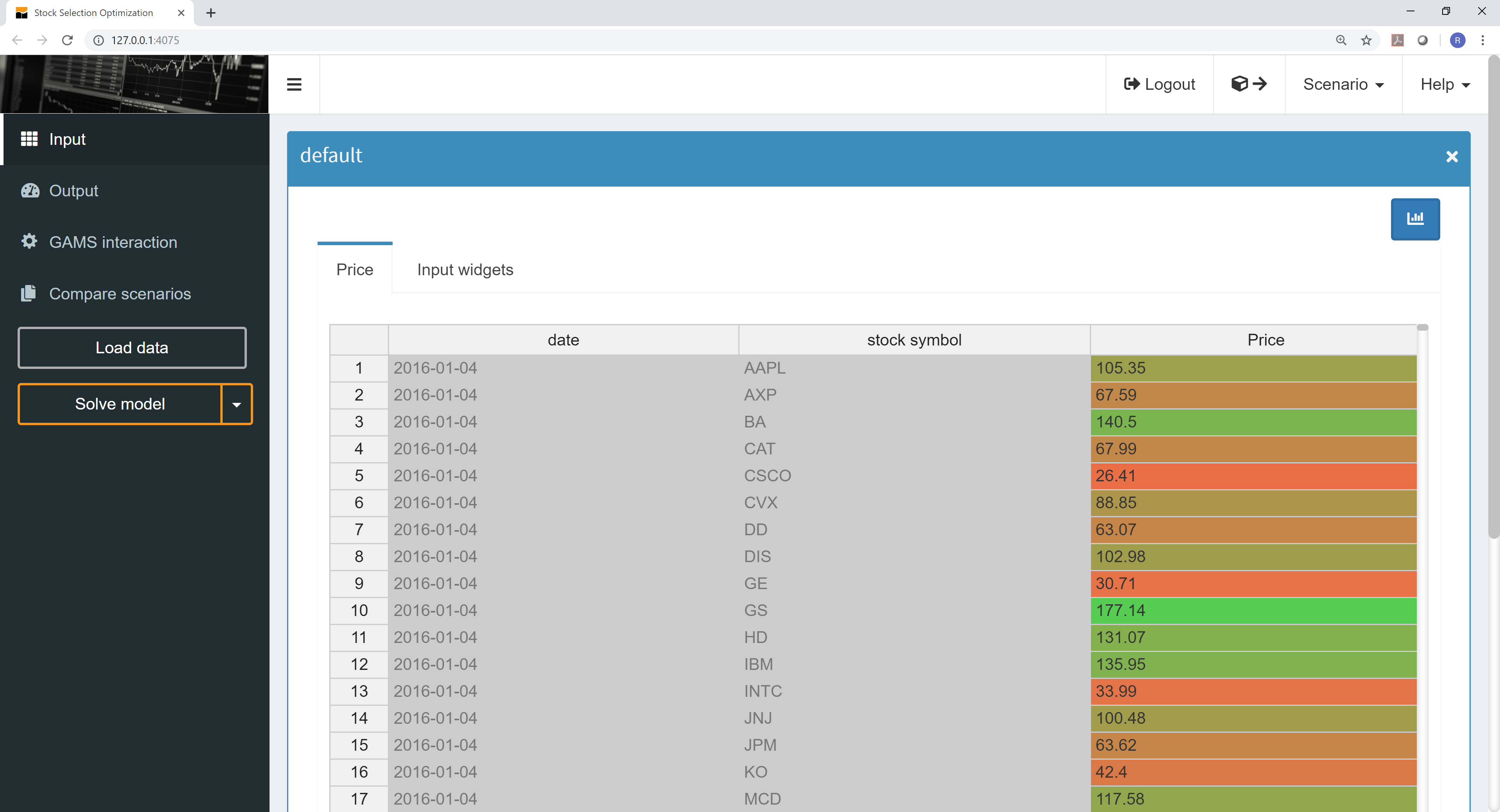Switch to the Input widgets tab
The width and height of the screenshot is (1500, 812).
tap(465, 269)
